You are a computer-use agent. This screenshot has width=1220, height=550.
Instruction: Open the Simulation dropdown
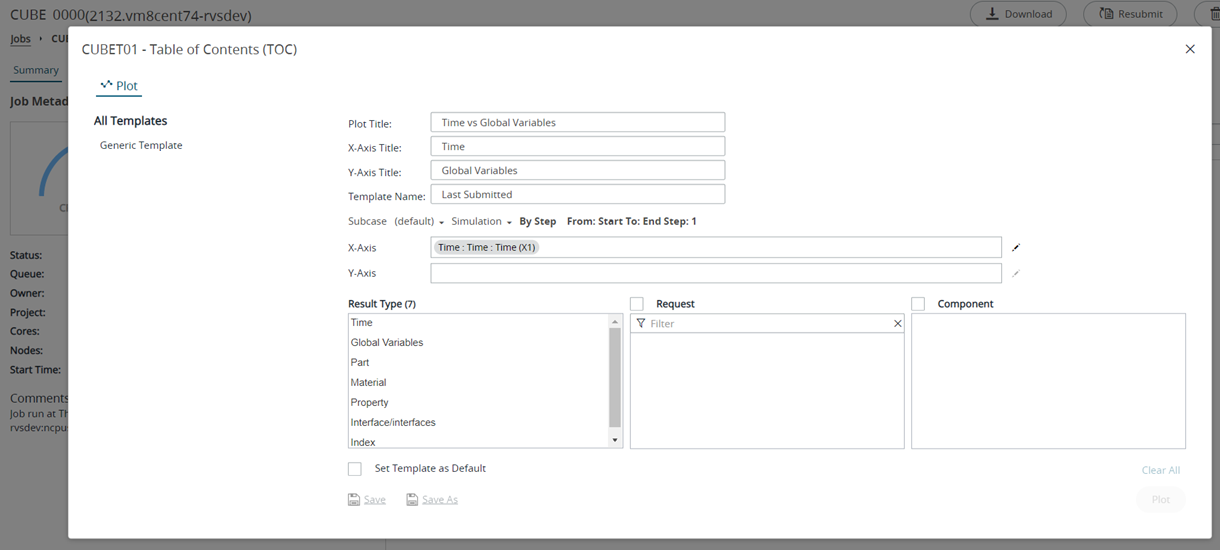[x=482, y=221]
